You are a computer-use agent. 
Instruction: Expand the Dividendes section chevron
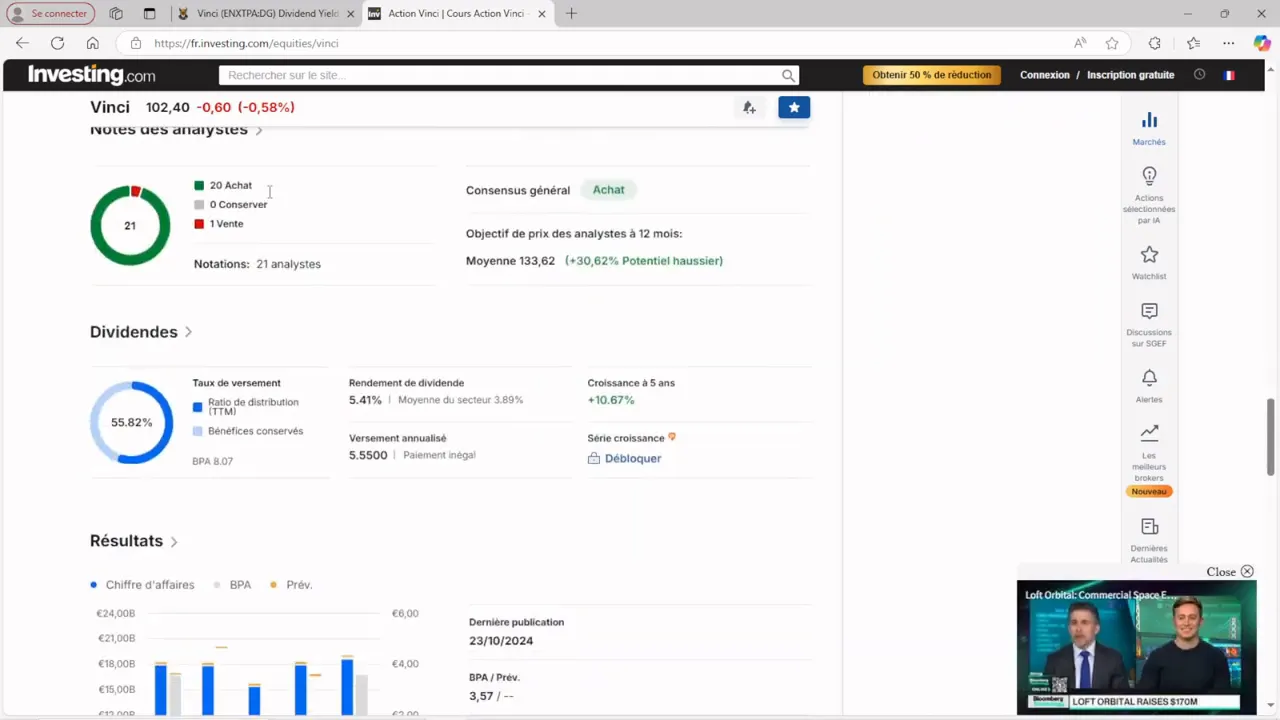point(188,332)
